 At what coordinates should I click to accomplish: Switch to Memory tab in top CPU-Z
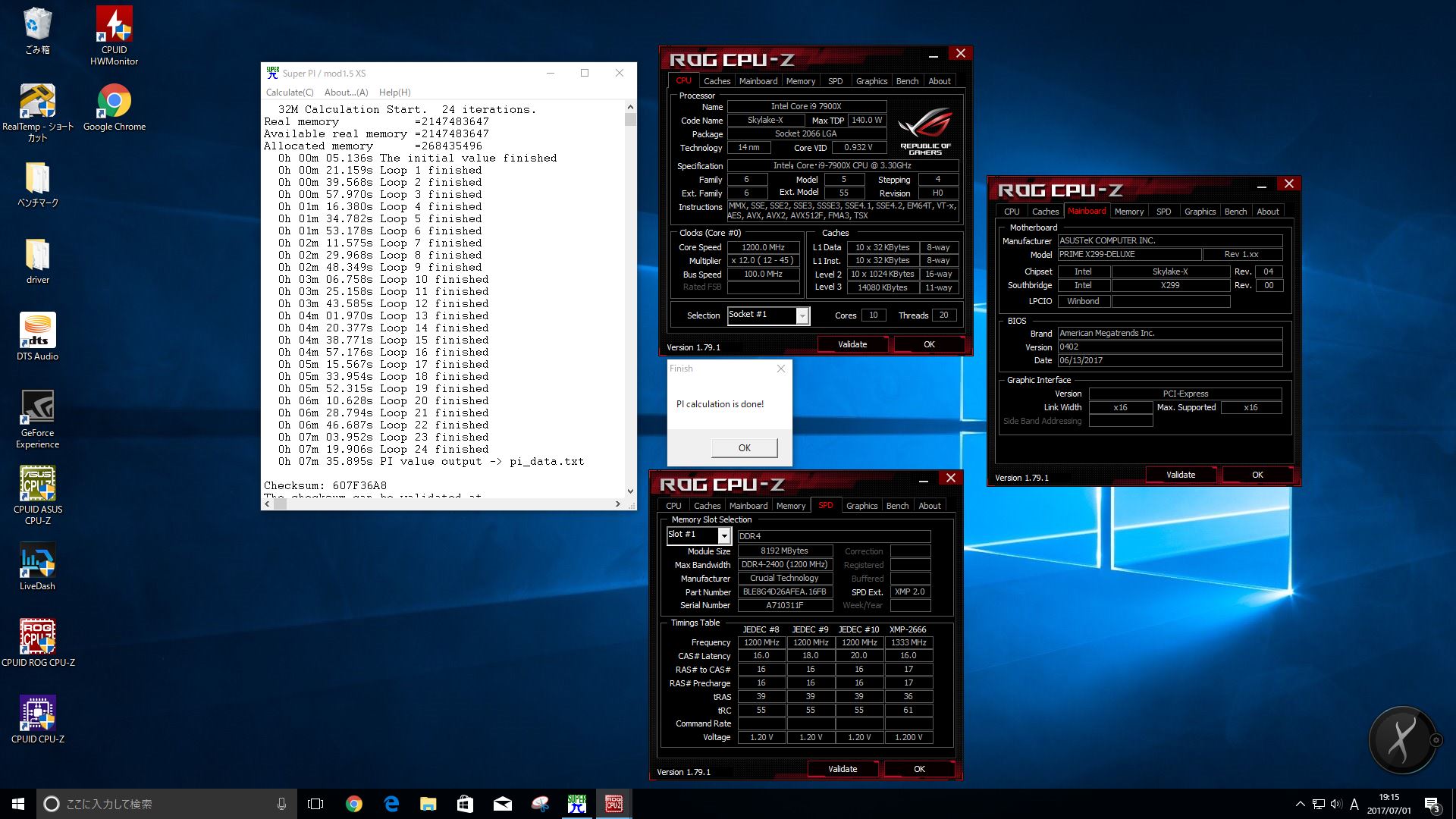(x=801, y=81)
